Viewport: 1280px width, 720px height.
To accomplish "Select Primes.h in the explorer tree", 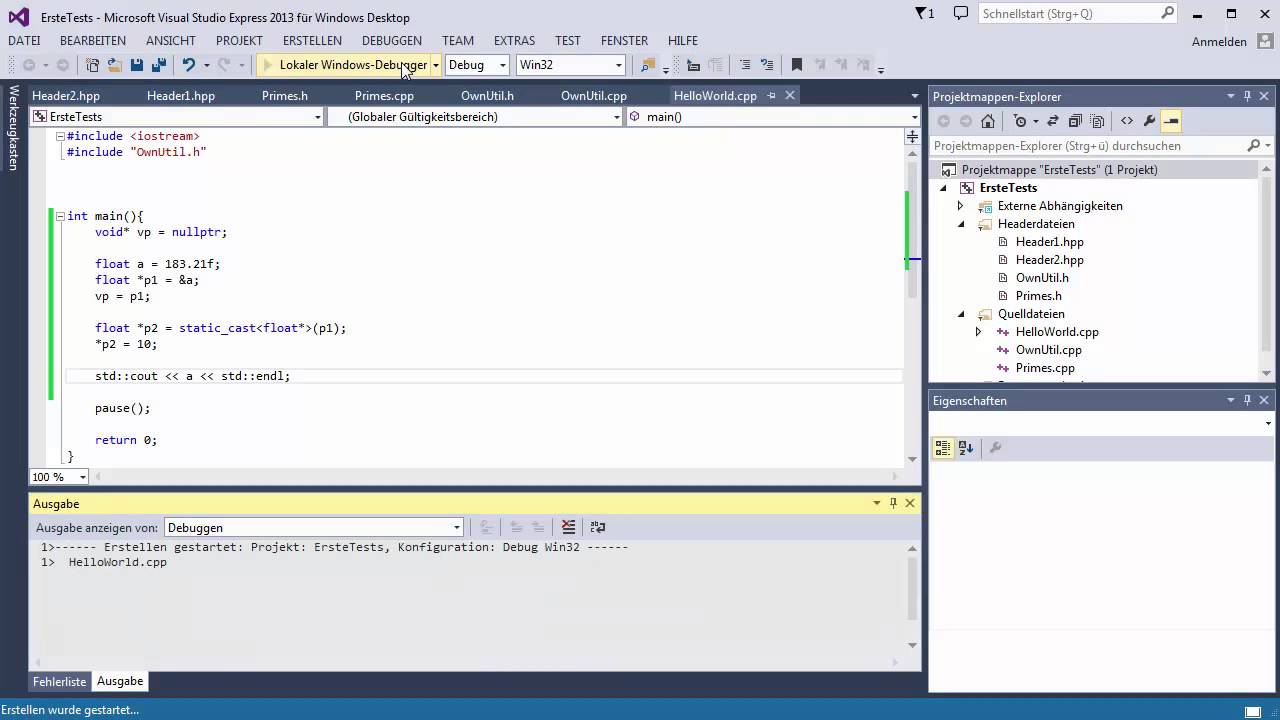I will [1038, 296].
